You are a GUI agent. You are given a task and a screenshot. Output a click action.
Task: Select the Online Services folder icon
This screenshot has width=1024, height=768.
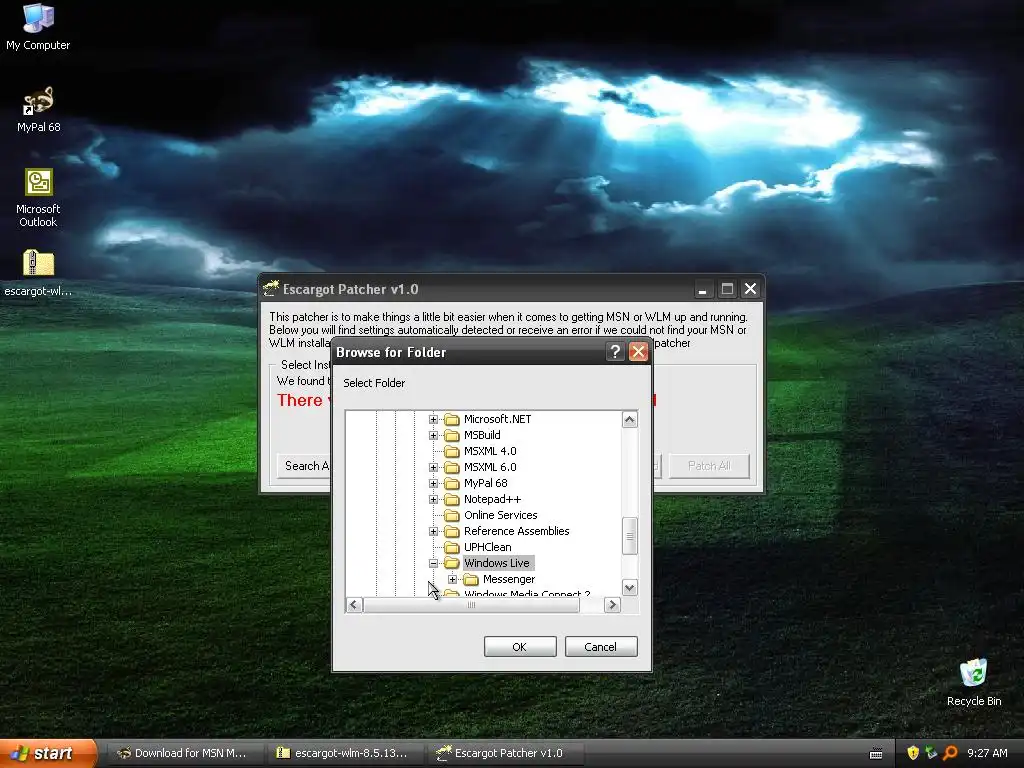click(452, 515)
